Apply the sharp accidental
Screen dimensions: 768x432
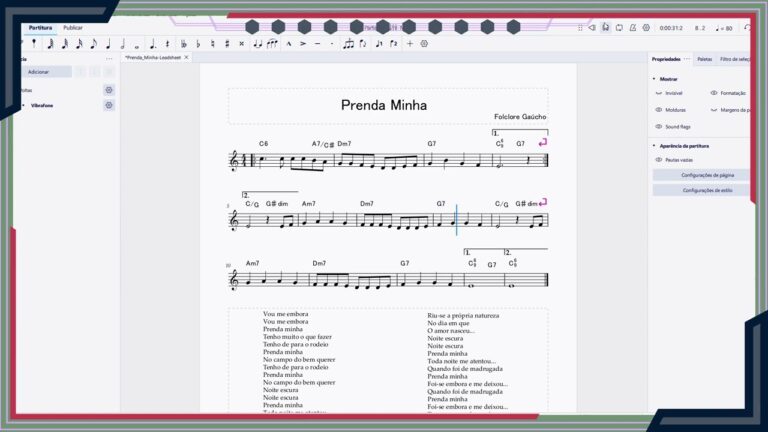point(227,44)
